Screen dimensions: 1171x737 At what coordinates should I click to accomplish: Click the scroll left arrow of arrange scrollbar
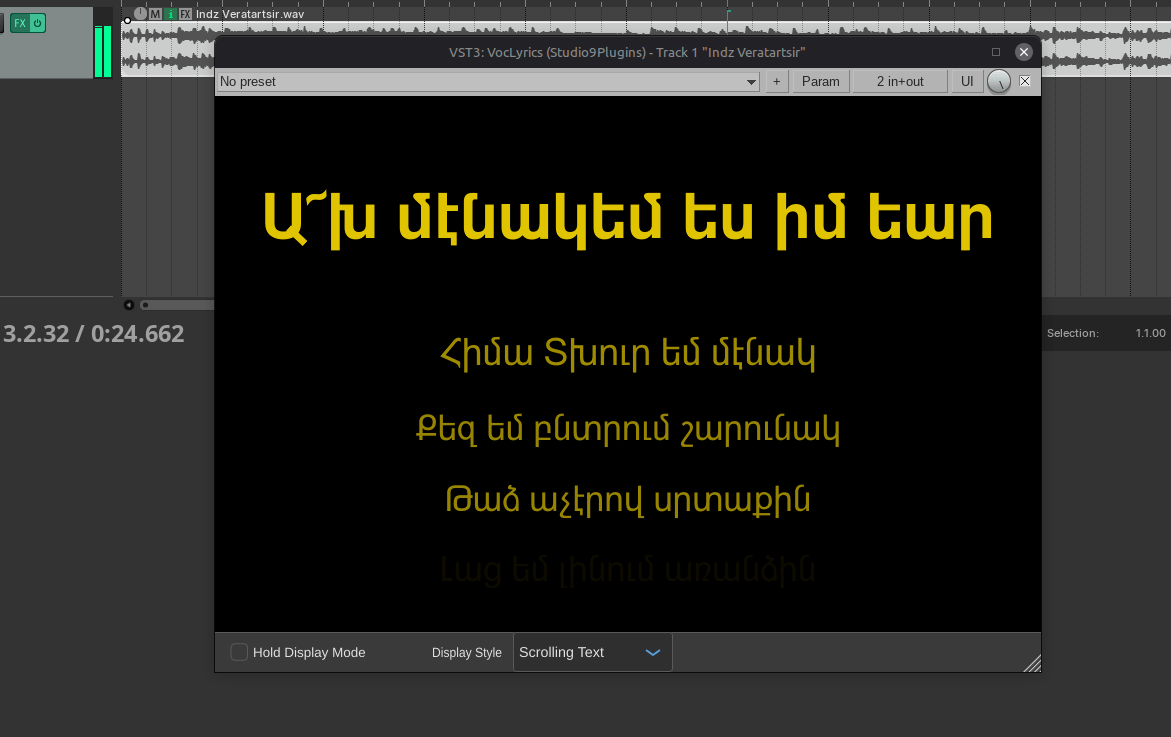128,305
